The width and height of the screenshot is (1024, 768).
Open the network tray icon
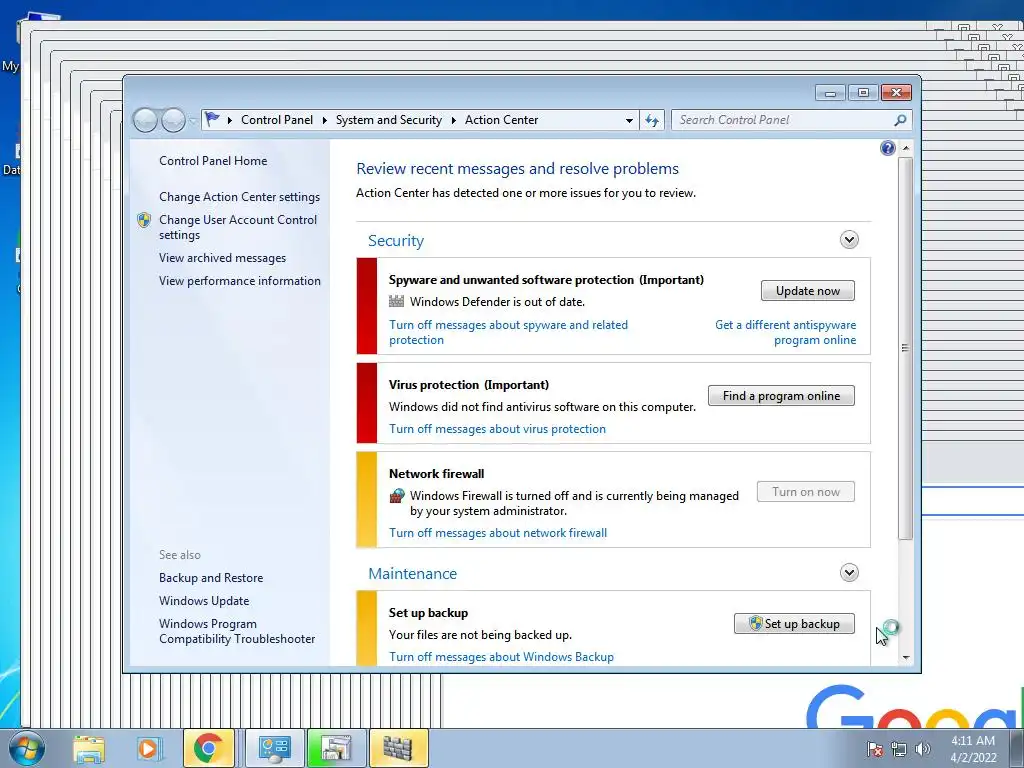point(899,749)
